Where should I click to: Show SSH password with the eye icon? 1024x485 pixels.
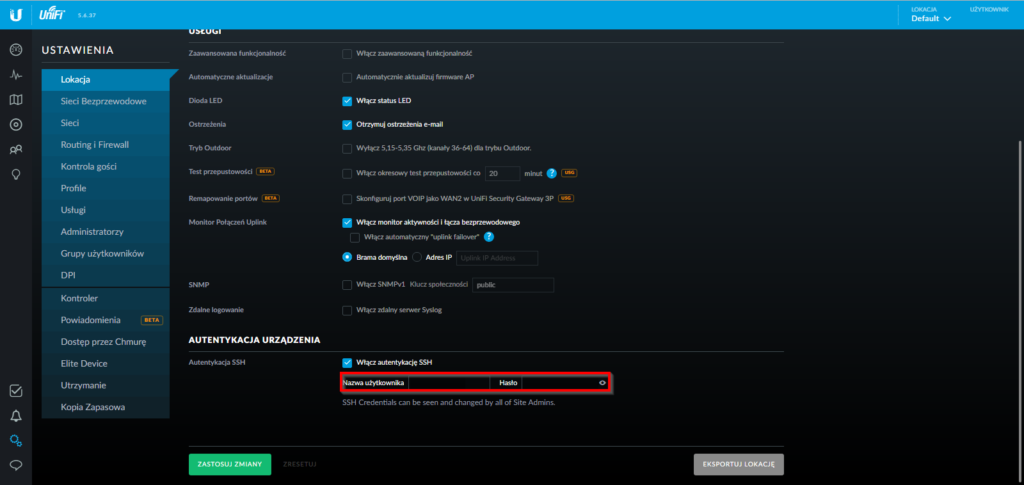pos(603,383)
